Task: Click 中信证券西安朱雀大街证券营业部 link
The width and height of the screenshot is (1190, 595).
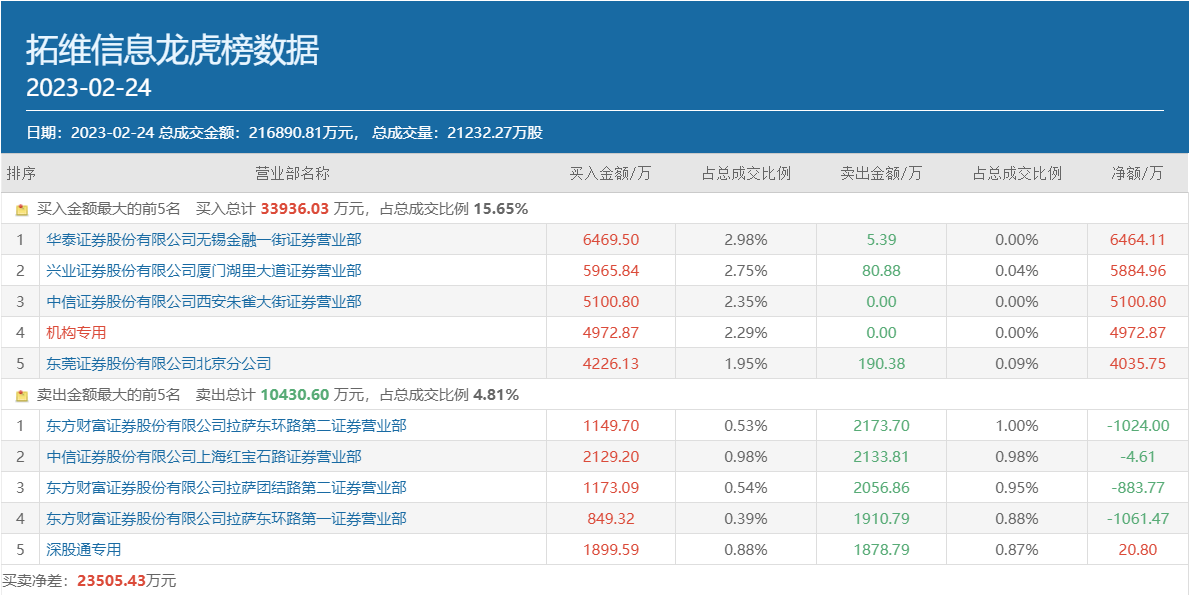Action: (x=203, y=302)
